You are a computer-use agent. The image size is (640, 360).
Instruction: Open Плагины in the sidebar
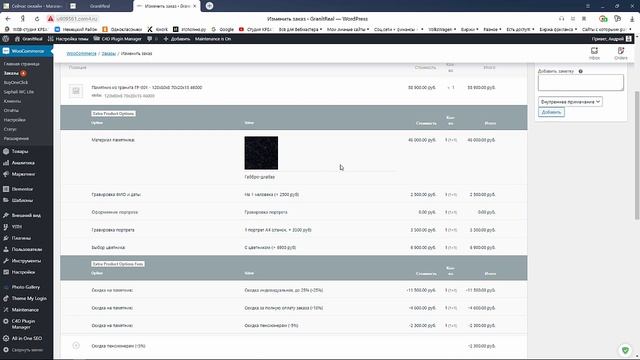(21, 238)
